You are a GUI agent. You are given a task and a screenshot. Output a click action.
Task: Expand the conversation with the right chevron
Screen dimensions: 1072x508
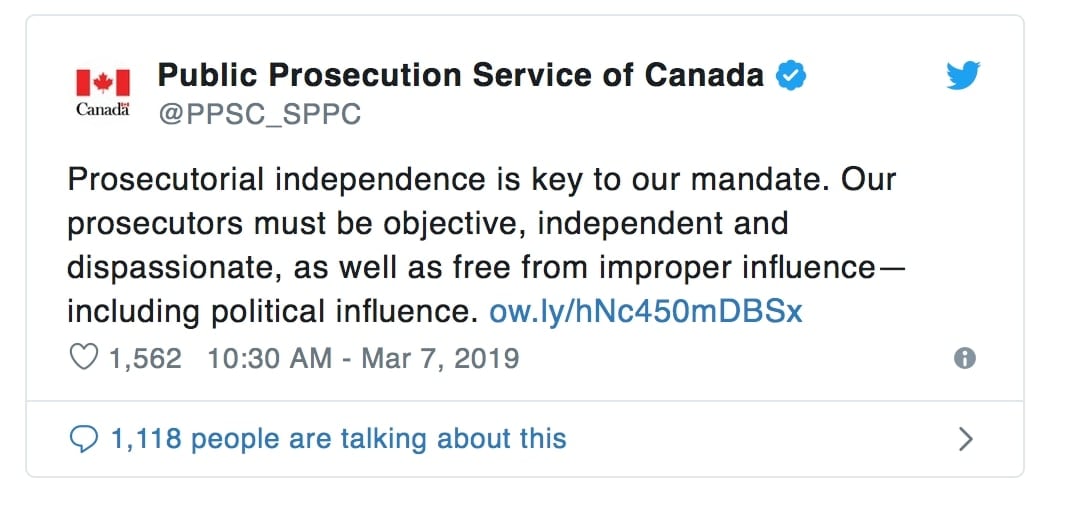(965, 439)
